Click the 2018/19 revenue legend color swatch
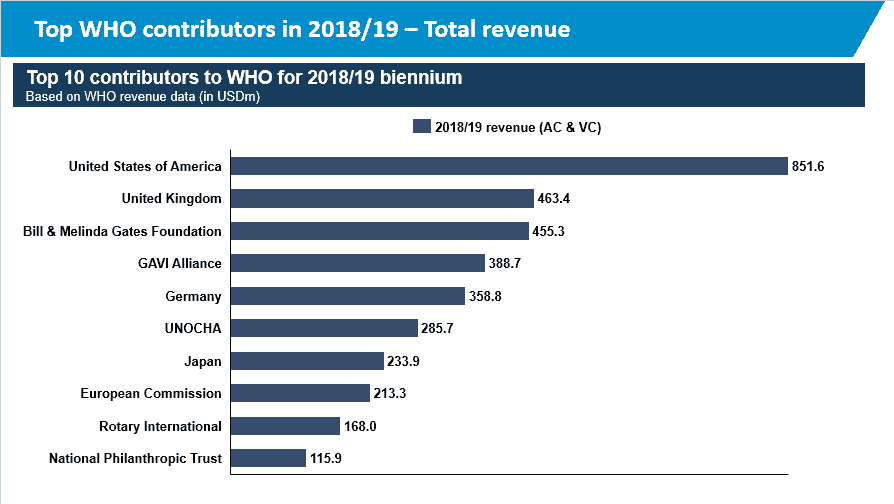This screenshot has width=894, height=504. [421, 126]
